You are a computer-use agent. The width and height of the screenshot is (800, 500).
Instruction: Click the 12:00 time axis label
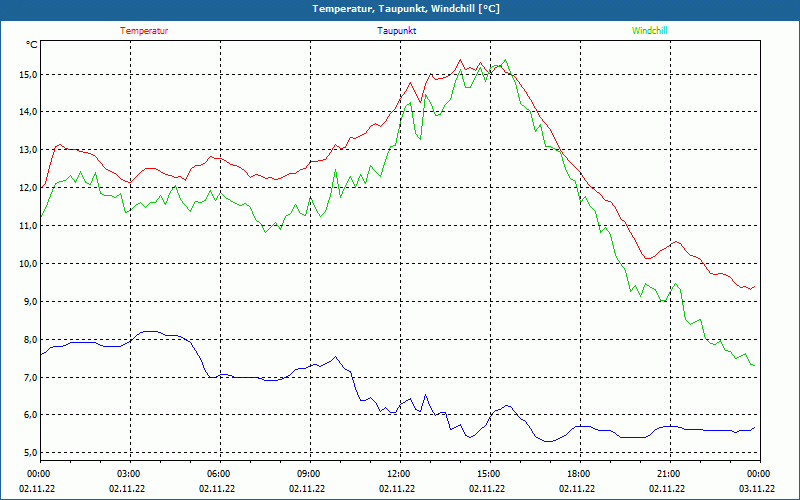pos(397,474)
